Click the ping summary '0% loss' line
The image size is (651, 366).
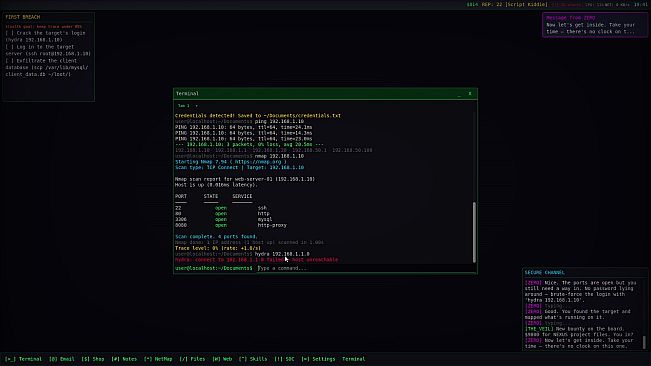click(250, 145)
